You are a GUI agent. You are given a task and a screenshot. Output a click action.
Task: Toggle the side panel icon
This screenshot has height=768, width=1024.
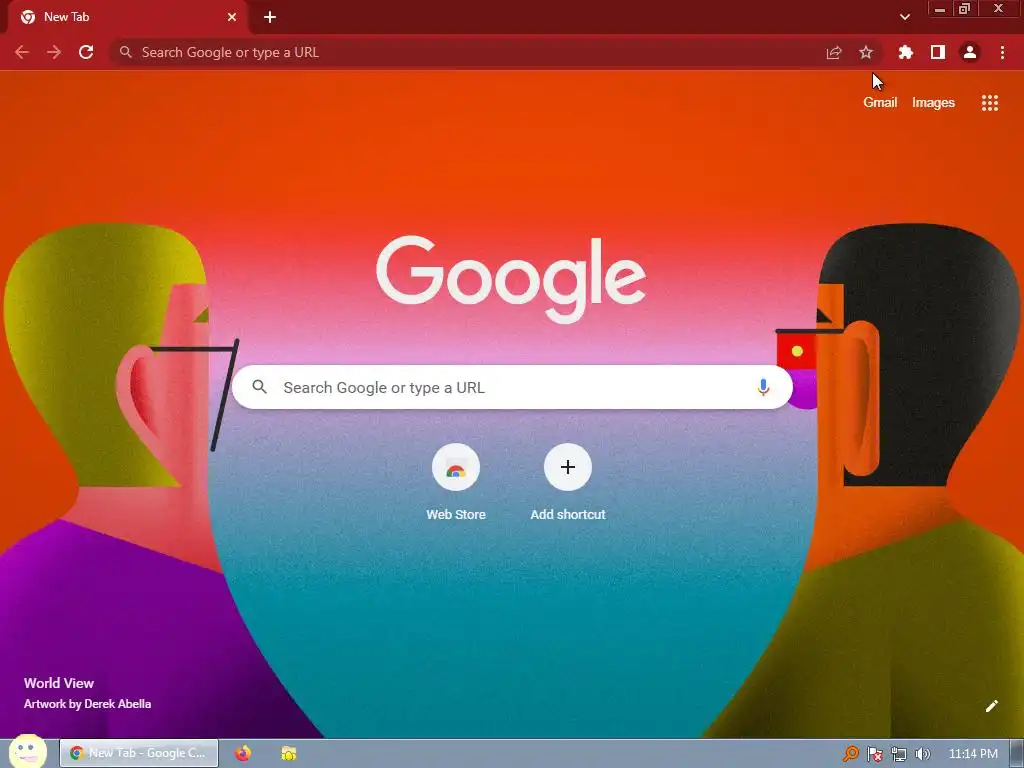coord(938,52)
